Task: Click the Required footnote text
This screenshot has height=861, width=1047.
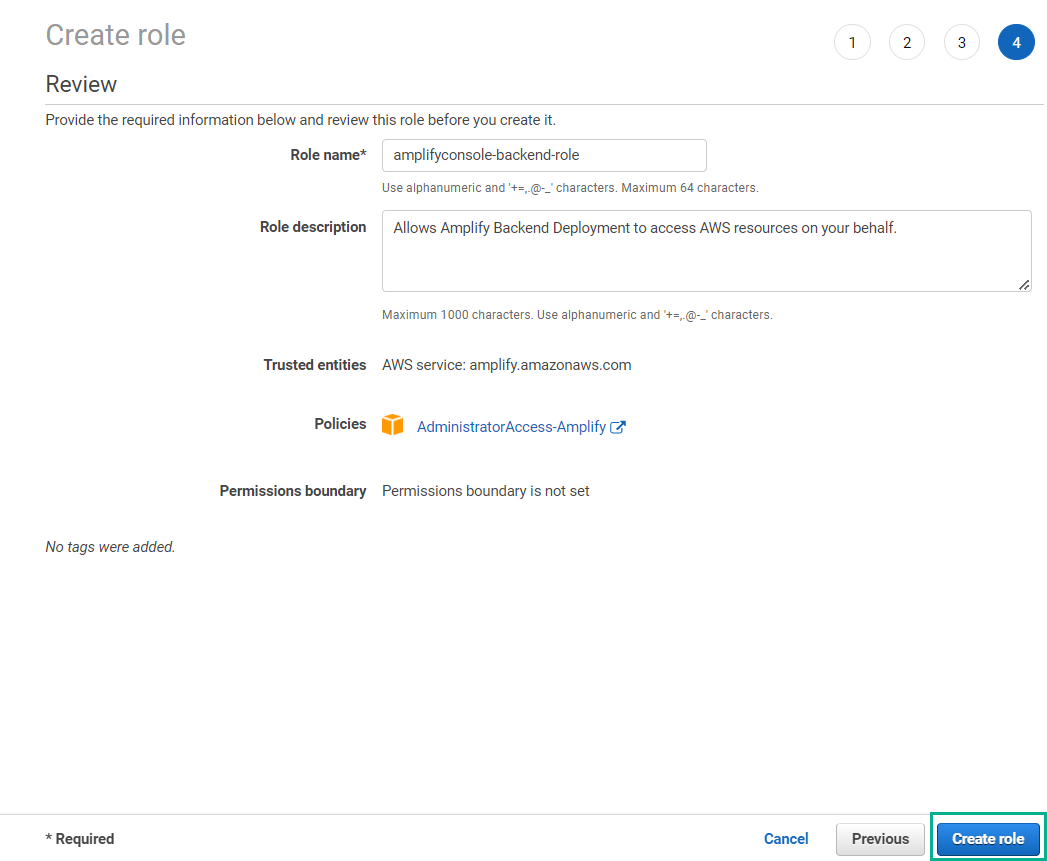Action: 79,839
